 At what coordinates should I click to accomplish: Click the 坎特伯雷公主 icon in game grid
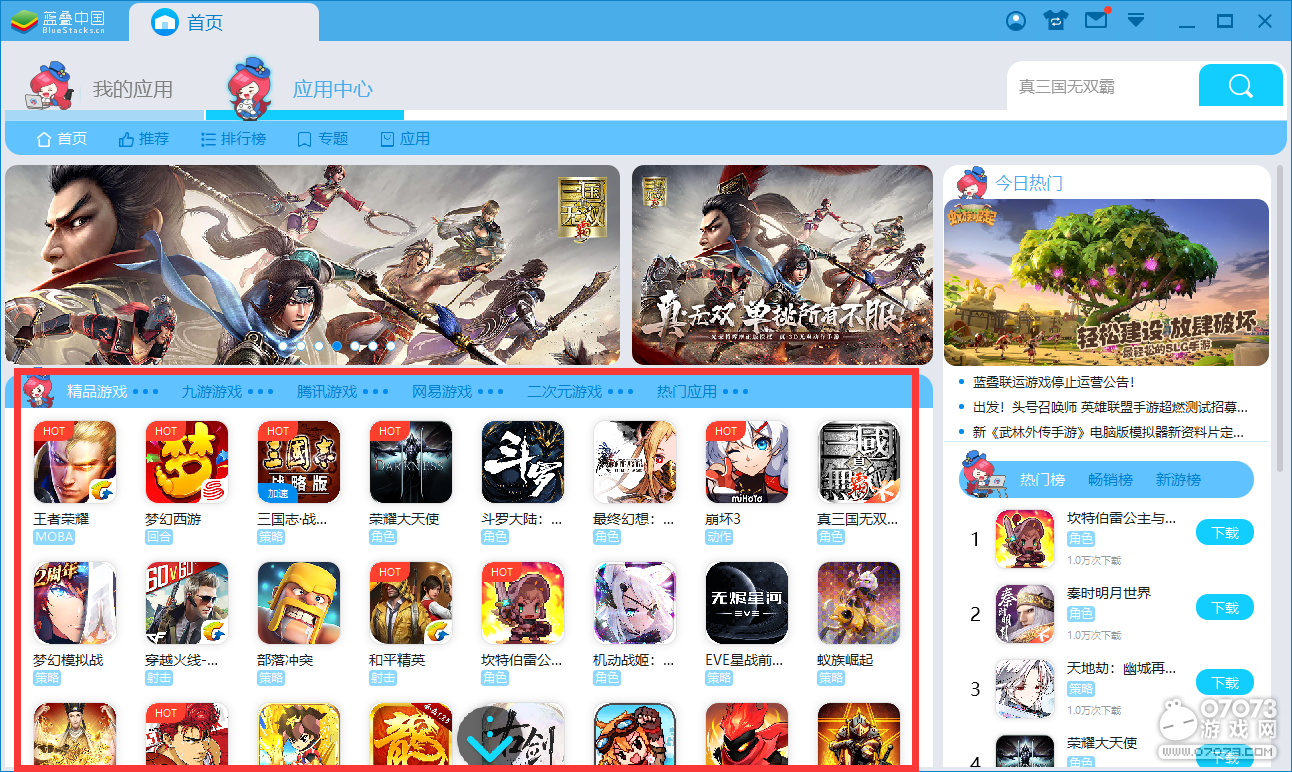point(523,603)
